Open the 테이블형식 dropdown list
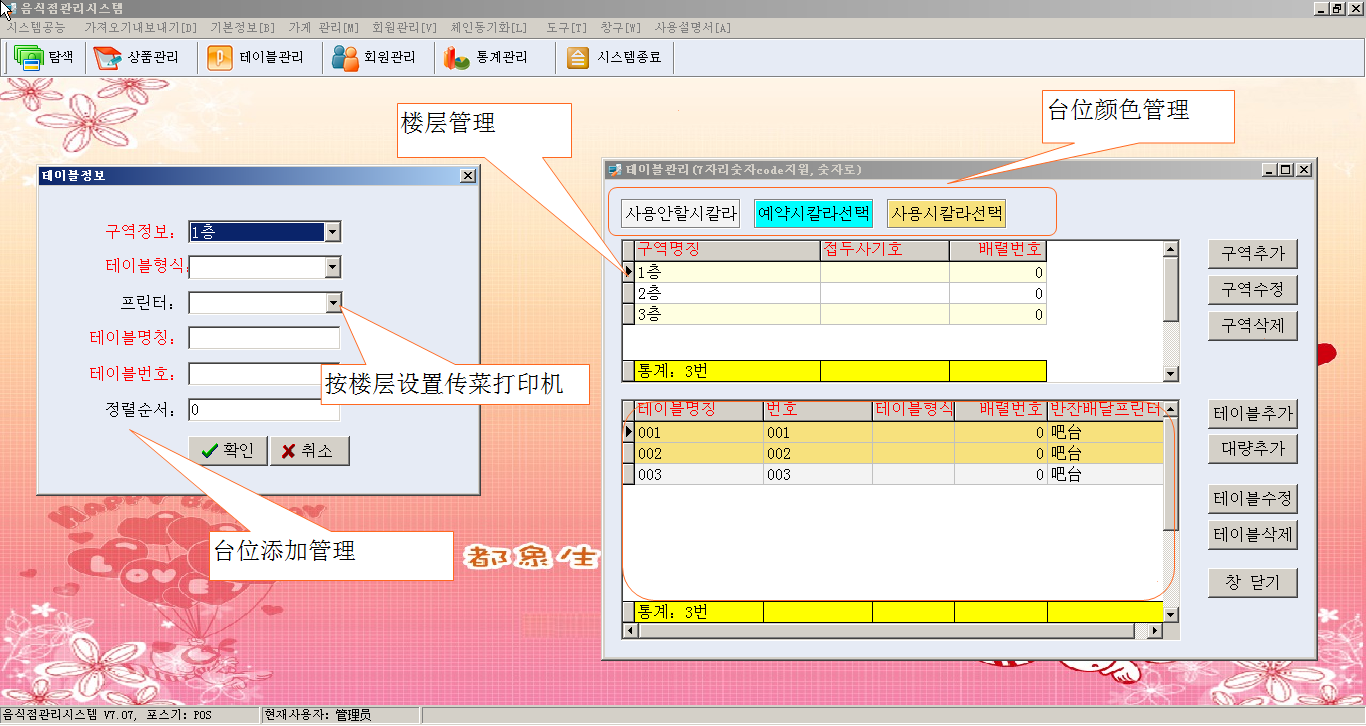 coord(333,267)
